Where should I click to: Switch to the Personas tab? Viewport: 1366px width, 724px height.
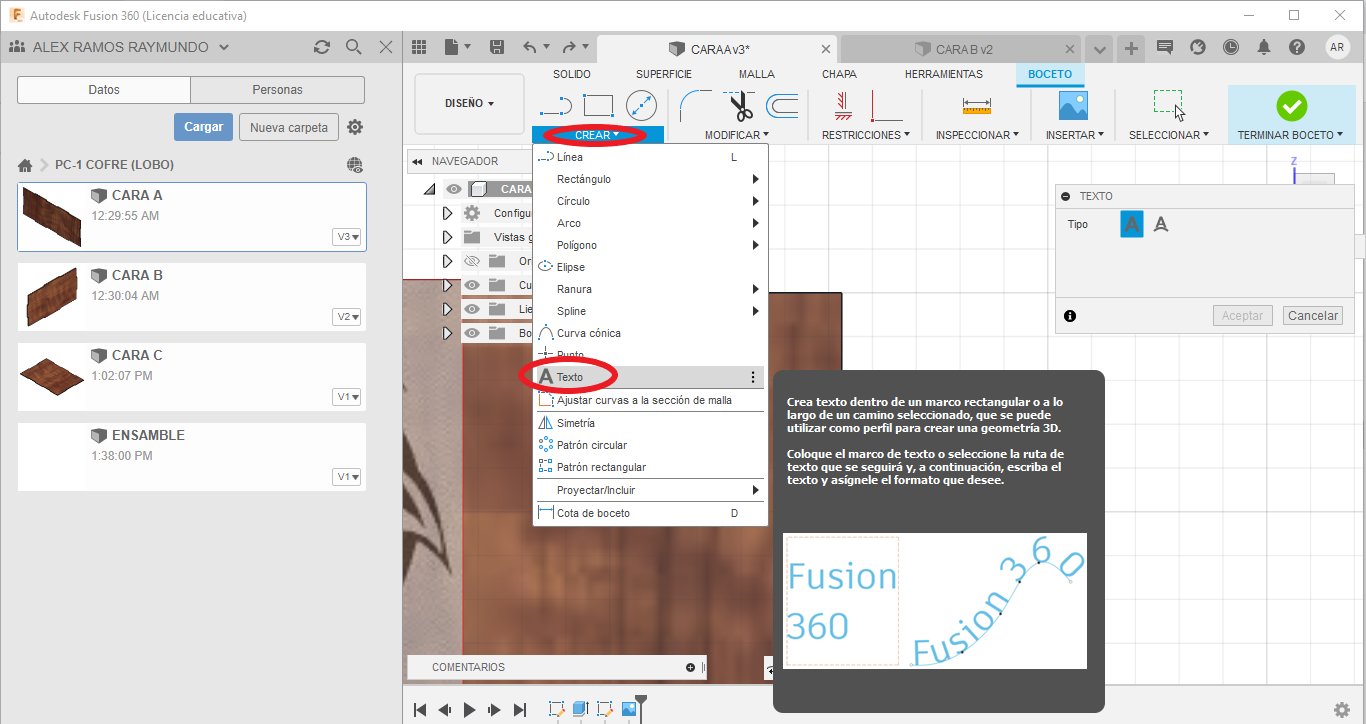pos(277,90)
